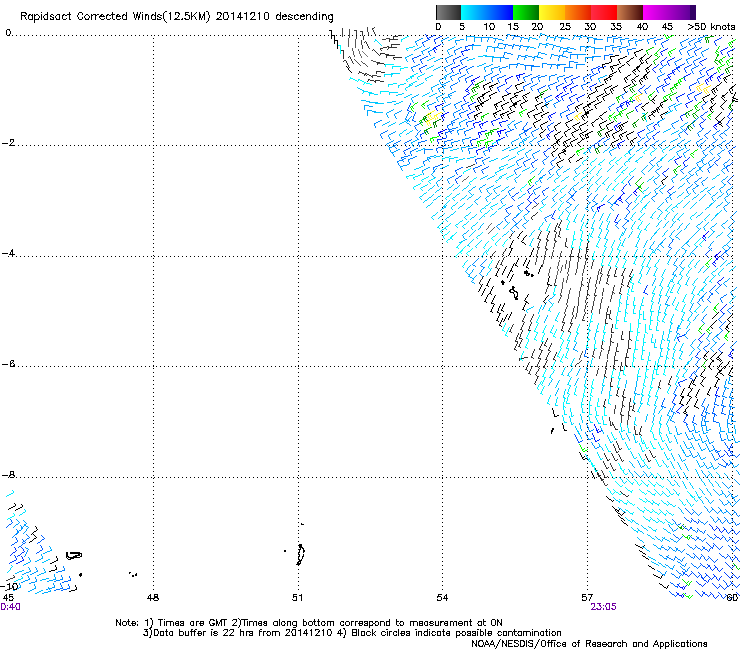Click the '>50 knots' legend label
This screenshot has width=740, height=650.
(711, 27)
